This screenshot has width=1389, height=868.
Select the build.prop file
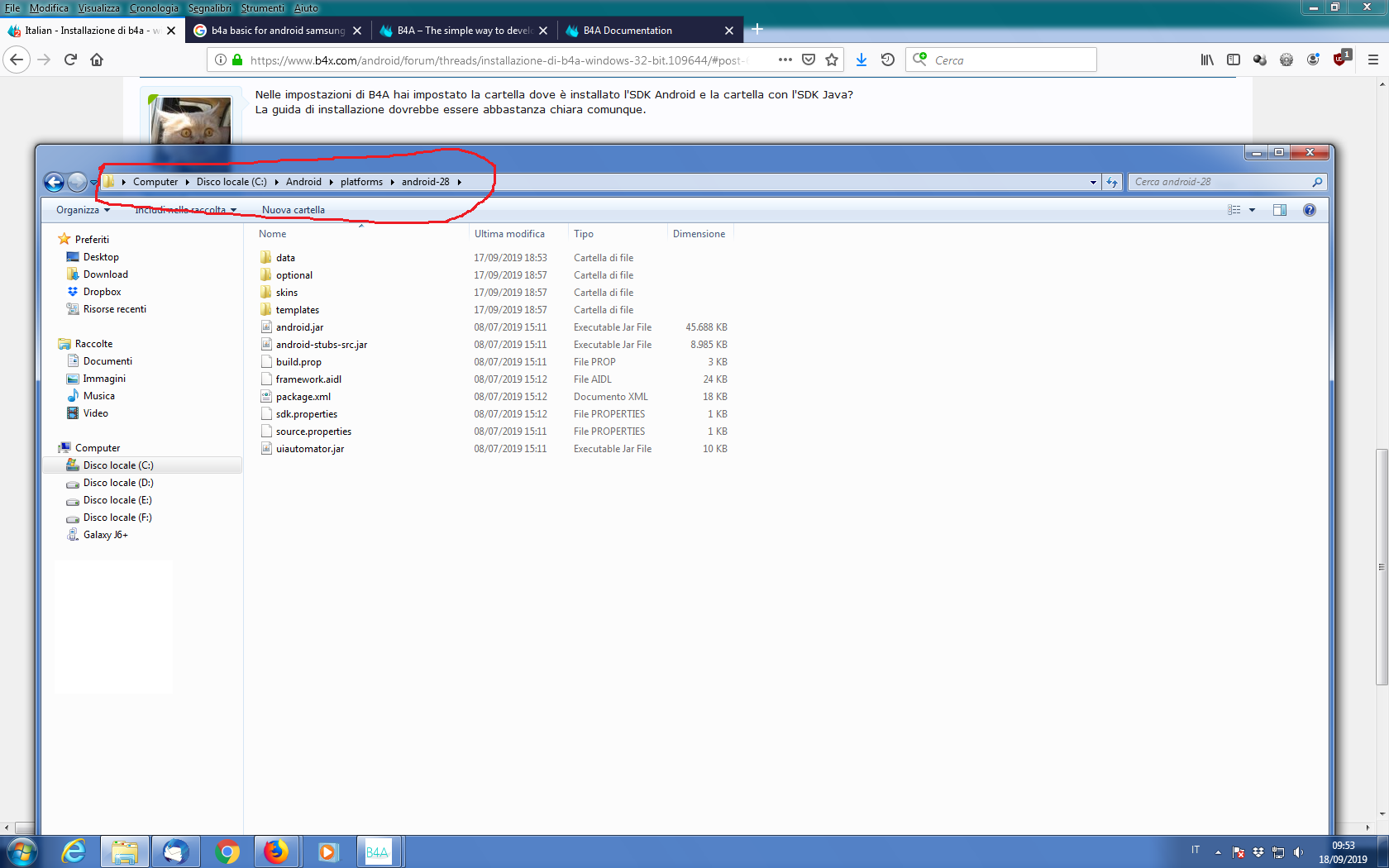click(298, 362)
